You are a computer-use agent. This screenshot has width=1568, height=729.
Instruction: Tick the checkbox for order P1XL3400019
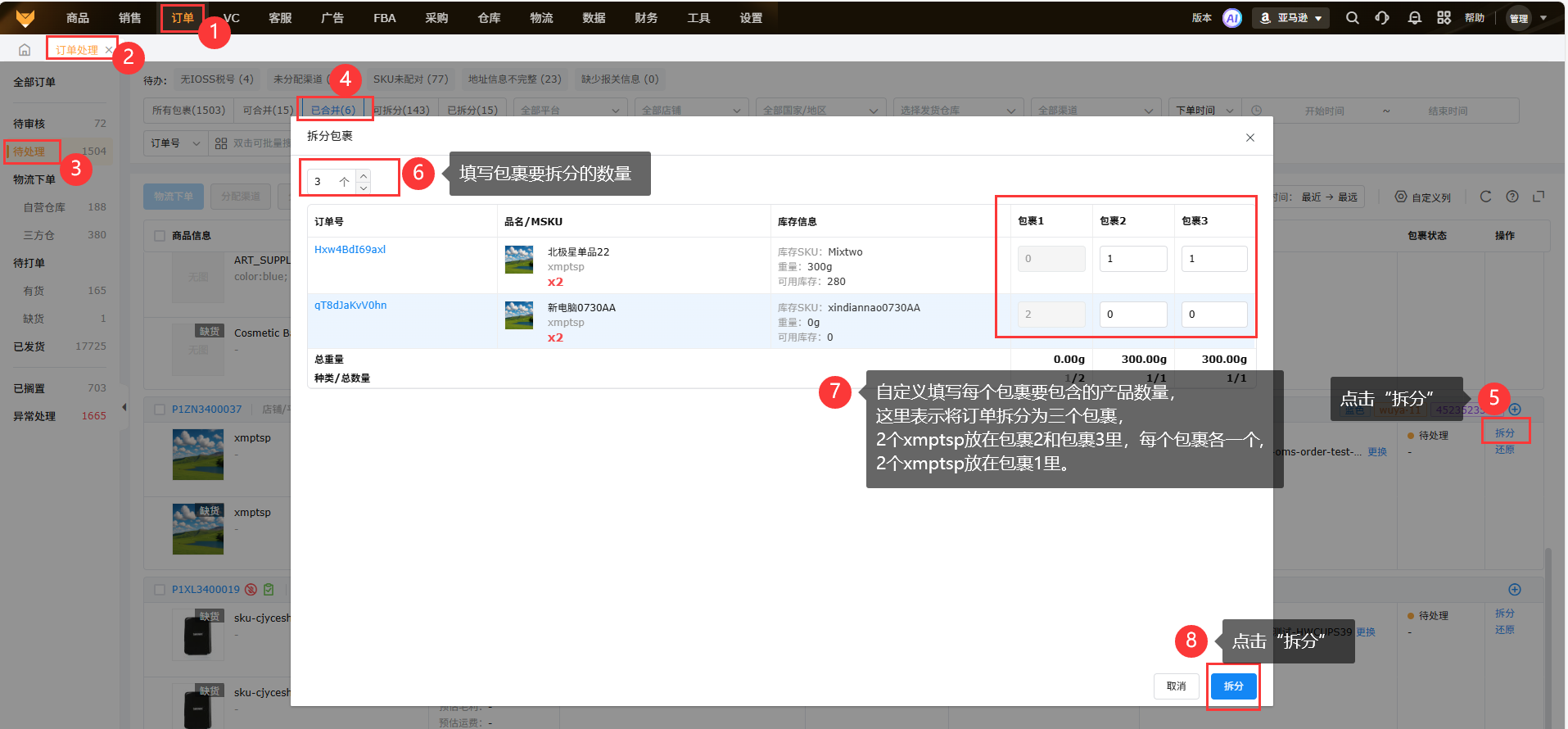click(160, 590)
